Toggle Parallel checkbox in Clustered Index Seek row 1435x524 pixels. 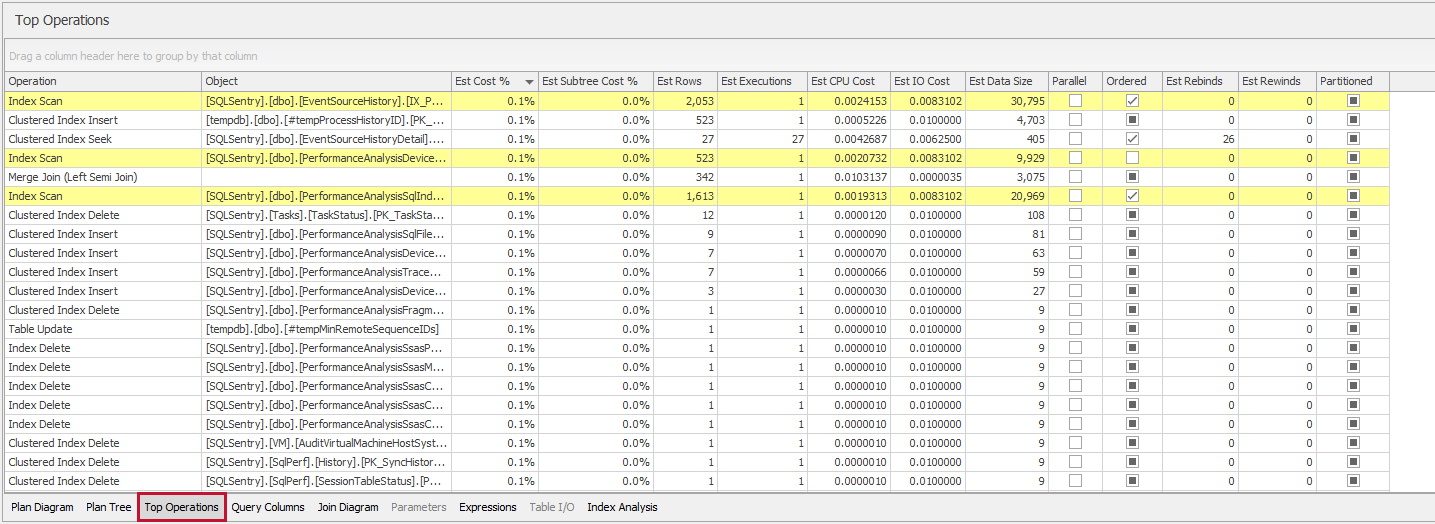[x=1075, y=139]
